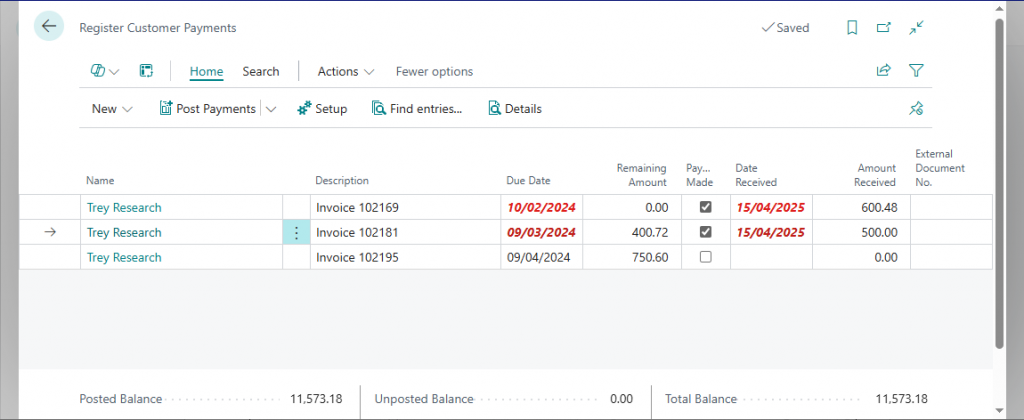Select the Search menu item
The width and height of the screenshot is (1024, 420).
[261, 71]
